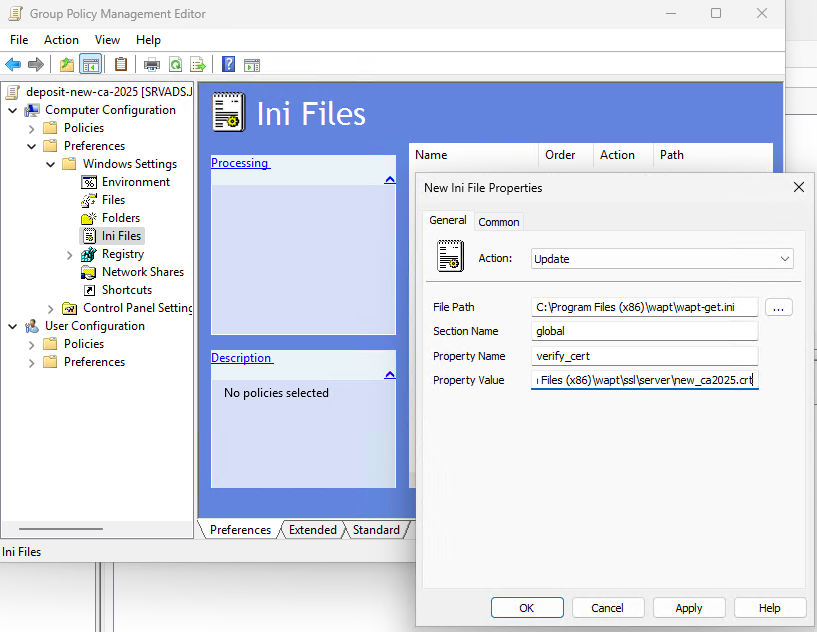The height and width of the screenshot is (632, 817).
Task: Click the OK button in the dialog
Action: coord(527,607)
